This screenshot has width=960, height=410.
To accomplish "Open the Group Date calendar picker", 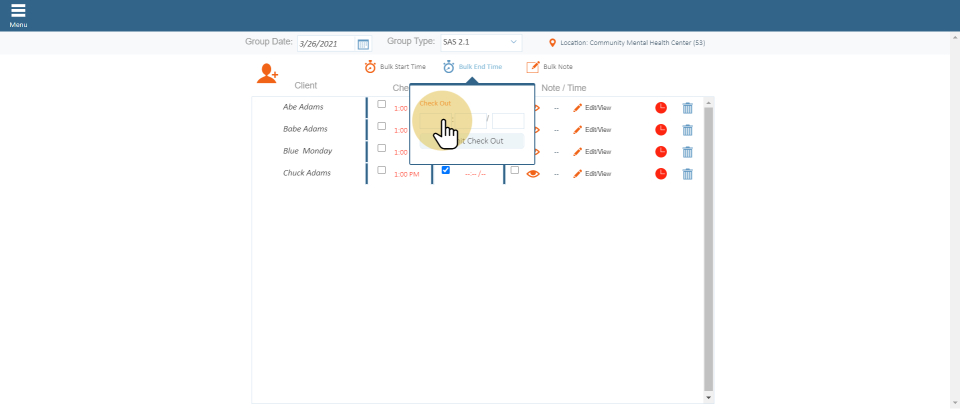I will coord(363,44).
